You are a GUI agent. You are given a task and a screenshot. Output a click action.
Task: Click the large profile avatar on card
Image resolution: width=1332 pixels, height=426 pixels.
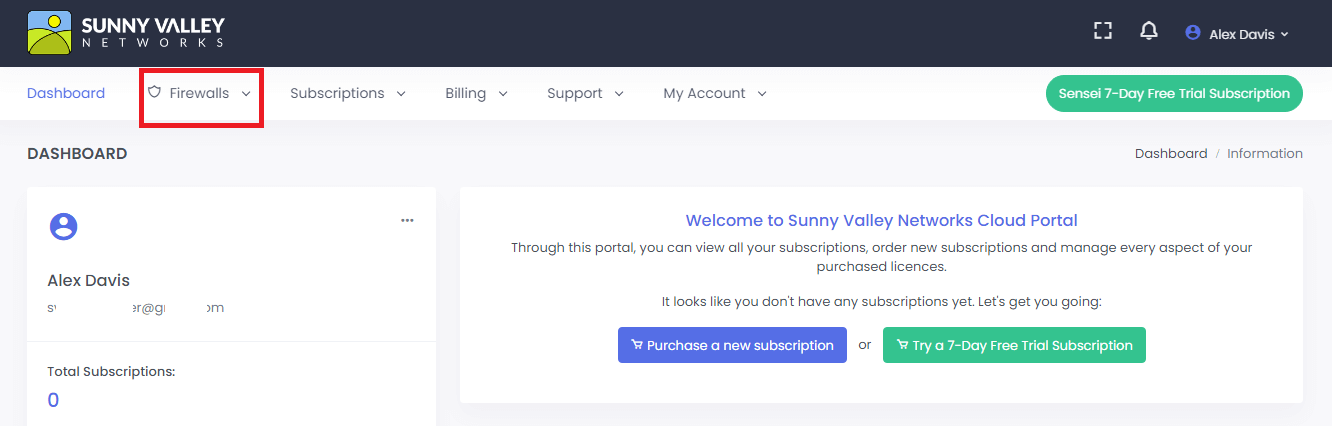coord(64,226)
